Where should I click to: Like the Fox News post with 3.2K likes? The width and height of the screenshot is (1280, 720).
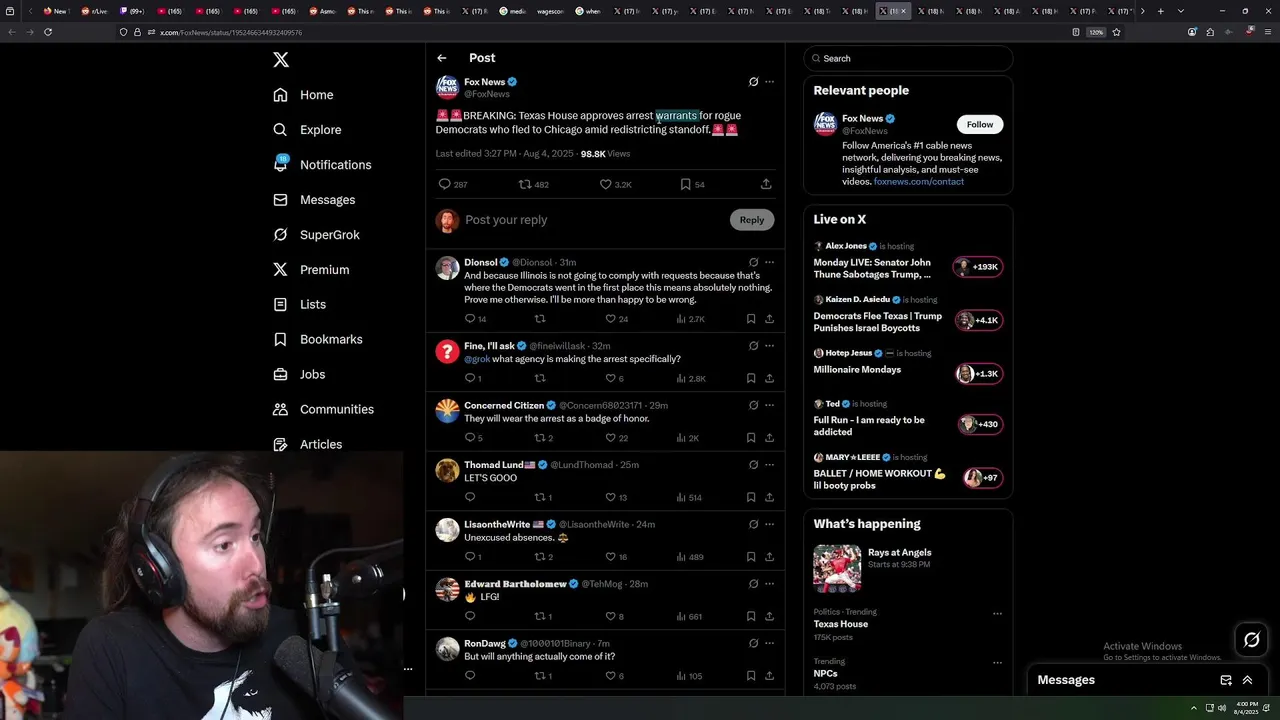615,184
